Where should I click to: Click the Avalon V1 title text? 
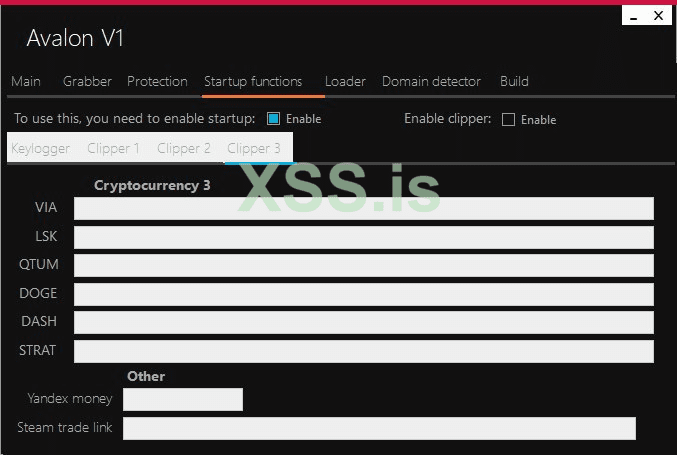75,38
